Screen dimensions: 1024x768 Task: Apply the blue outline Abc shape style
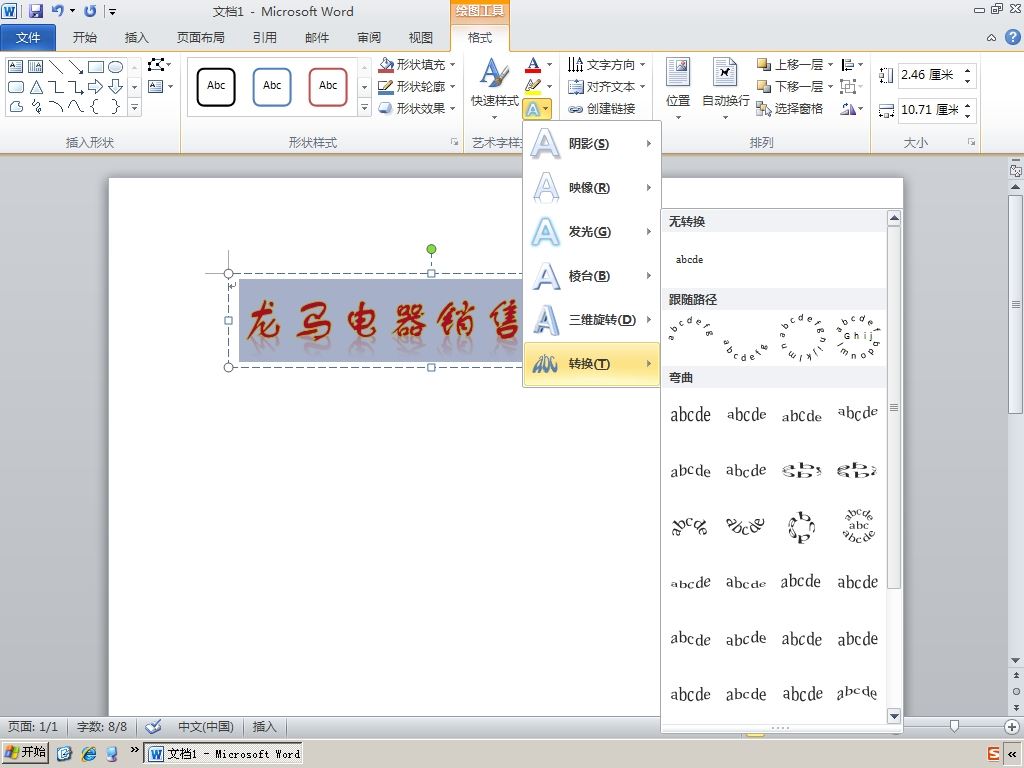tap(272, 86)
